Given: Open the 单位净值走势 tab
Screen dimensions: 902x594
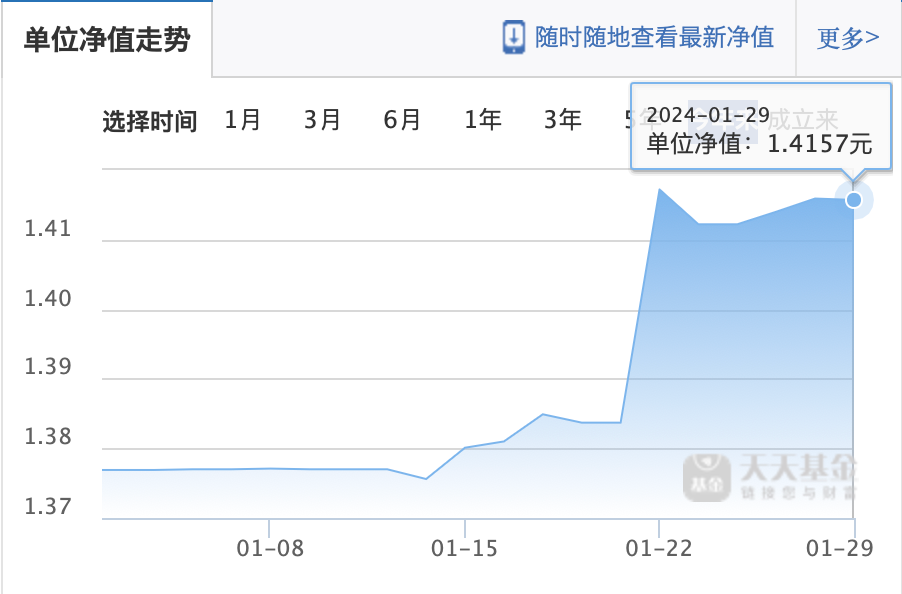Looking at the screenshot, I should [x=107, y=39].
